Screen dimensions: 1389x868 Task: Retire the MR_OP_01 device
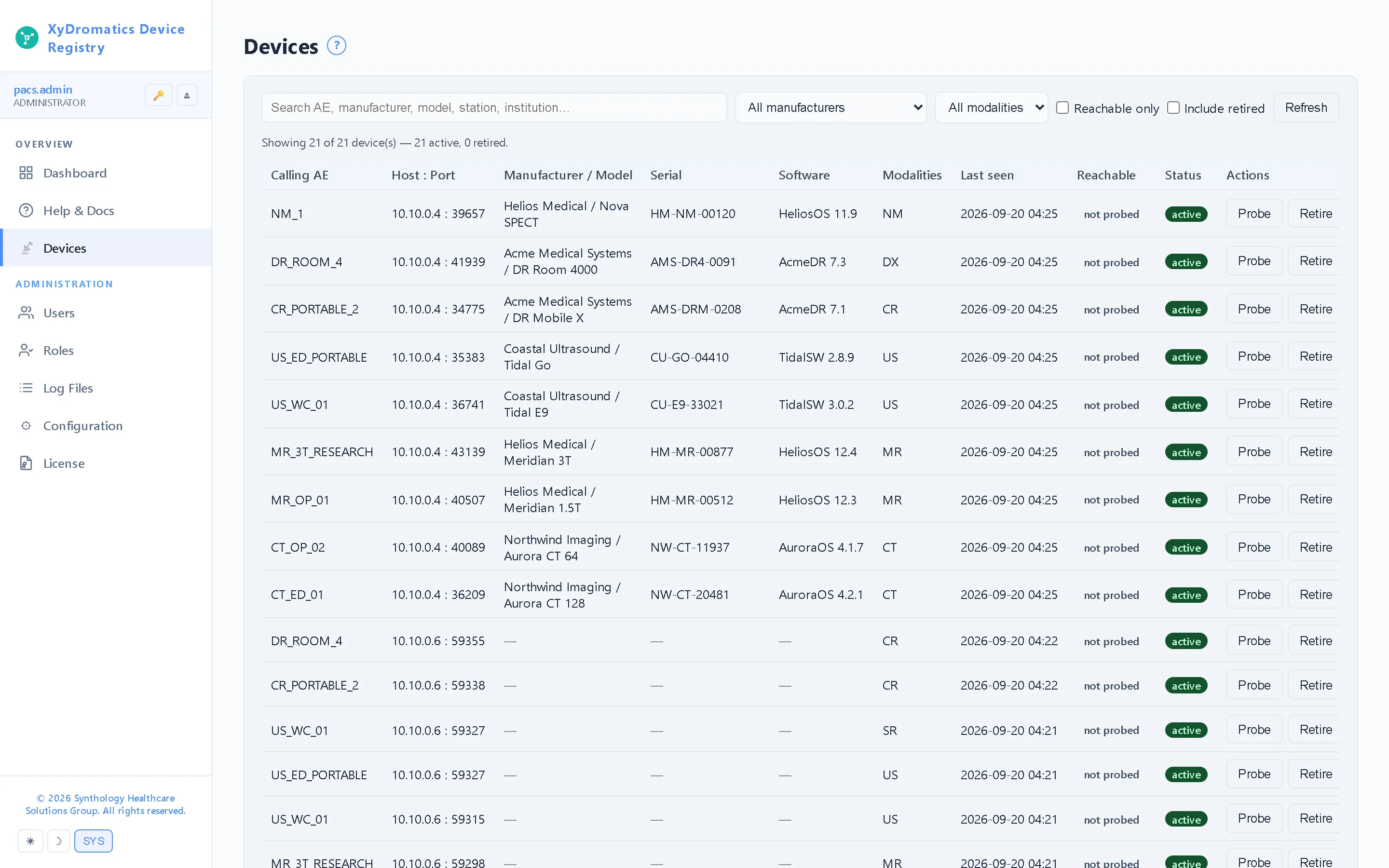(1315, 500)
